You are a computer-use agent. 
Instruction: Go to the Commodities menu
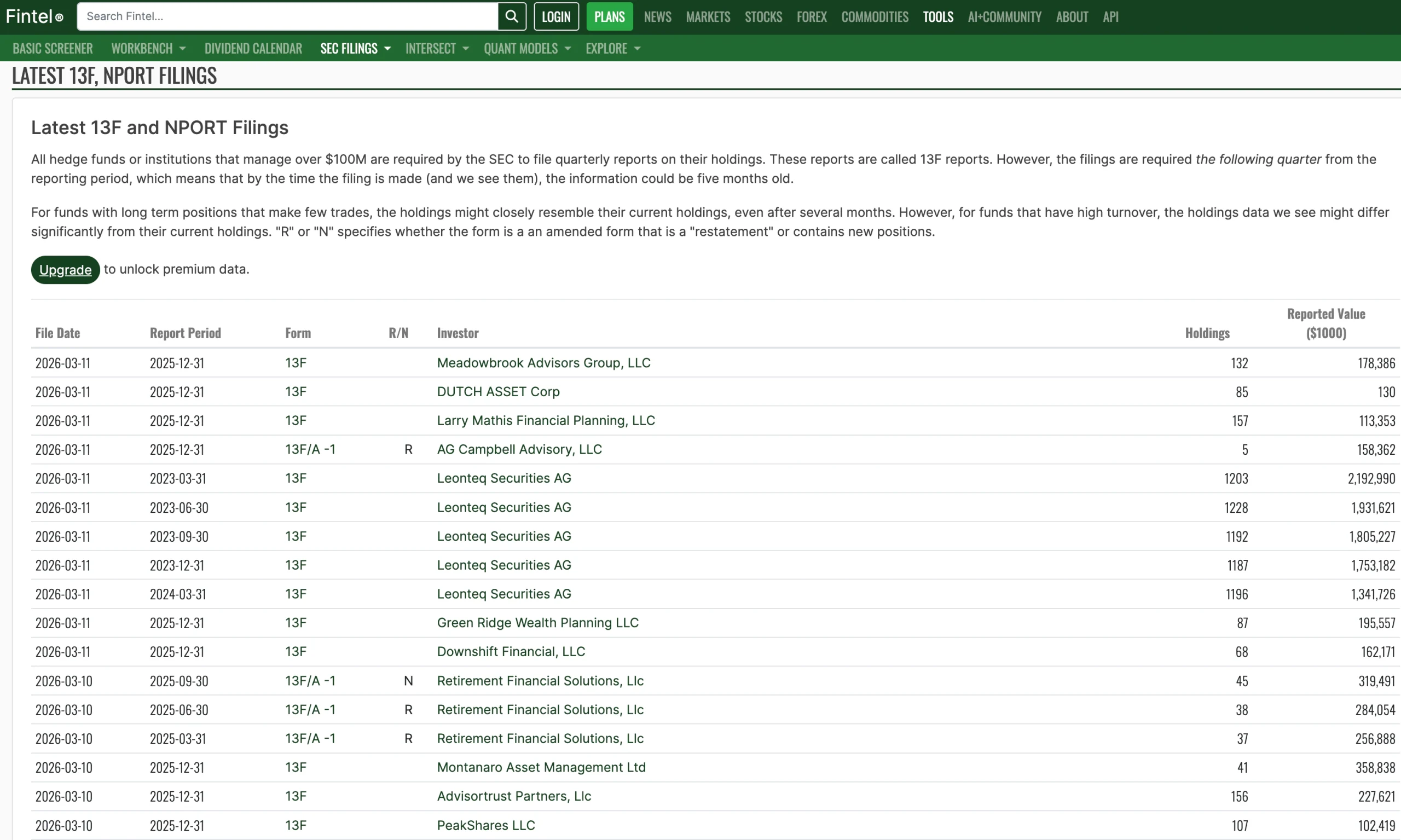(x=874, y=16)
